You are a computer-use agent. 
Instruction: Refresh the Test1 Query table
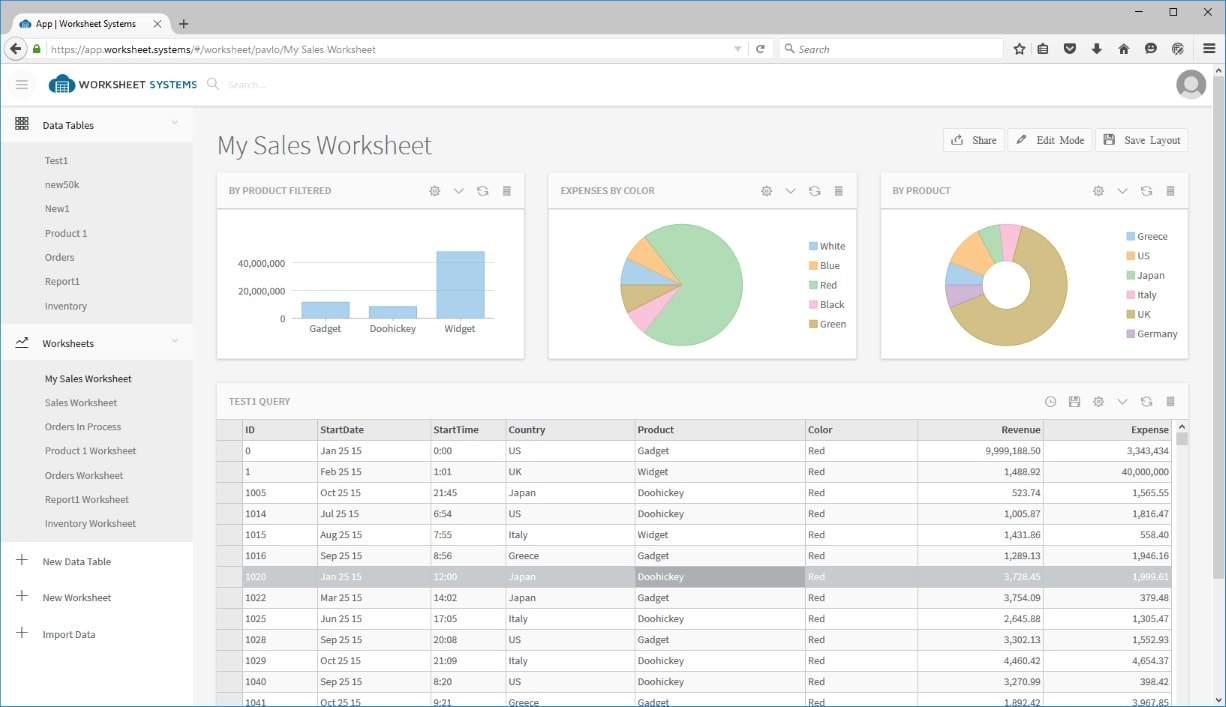[1146, 402]
